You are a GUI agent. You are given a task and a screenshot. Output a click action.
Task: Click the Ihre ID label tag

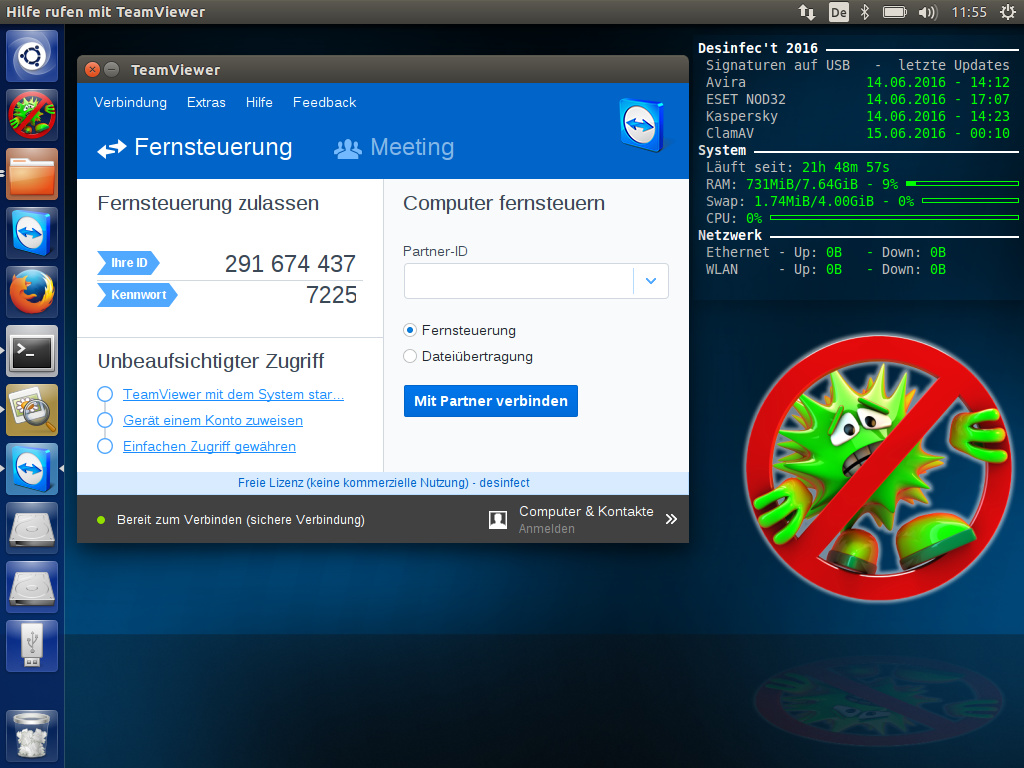coord(128,263)
